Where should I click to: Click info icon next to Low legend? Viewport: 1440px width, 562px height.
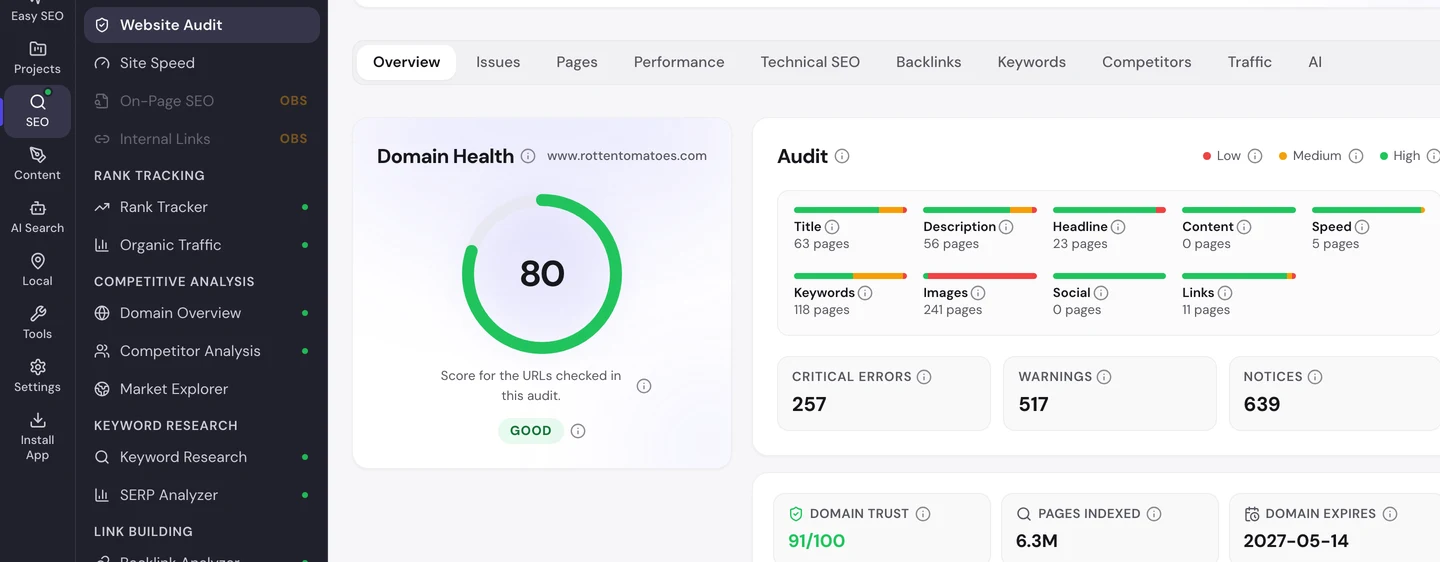(1255, 156)
